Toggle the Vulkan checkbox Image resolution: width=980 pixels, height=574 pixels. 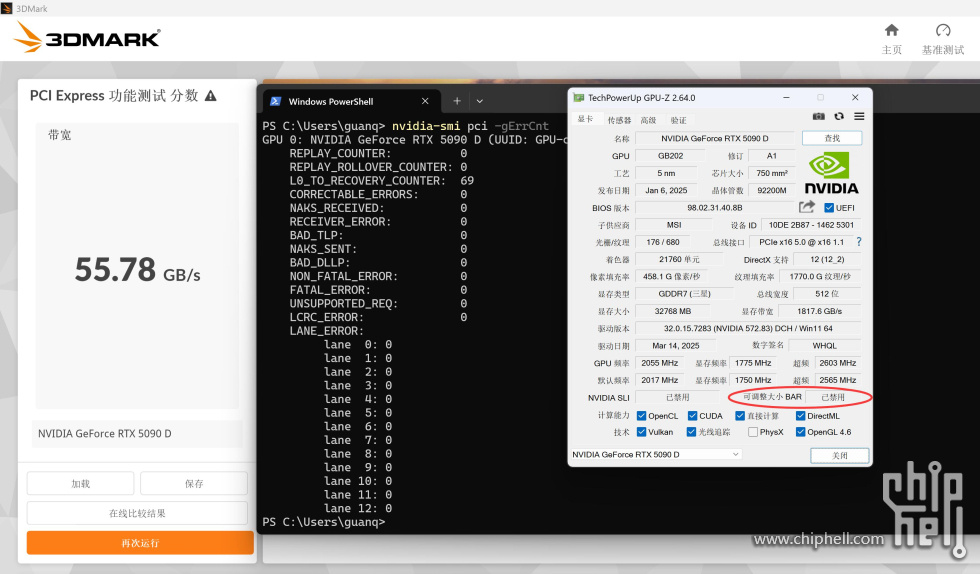(641, 432)
